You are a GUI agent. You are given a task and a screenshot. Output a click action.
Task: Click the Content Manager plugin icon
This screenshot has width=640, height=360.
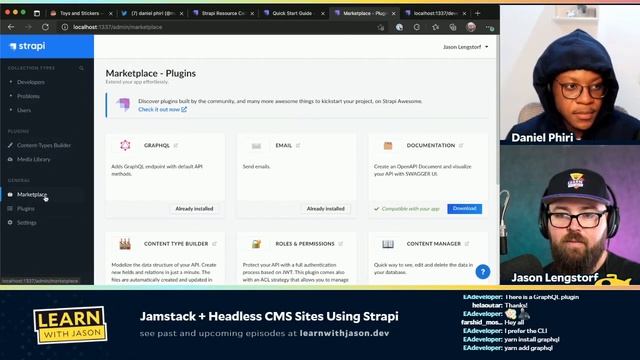click(x=388, y=244)
